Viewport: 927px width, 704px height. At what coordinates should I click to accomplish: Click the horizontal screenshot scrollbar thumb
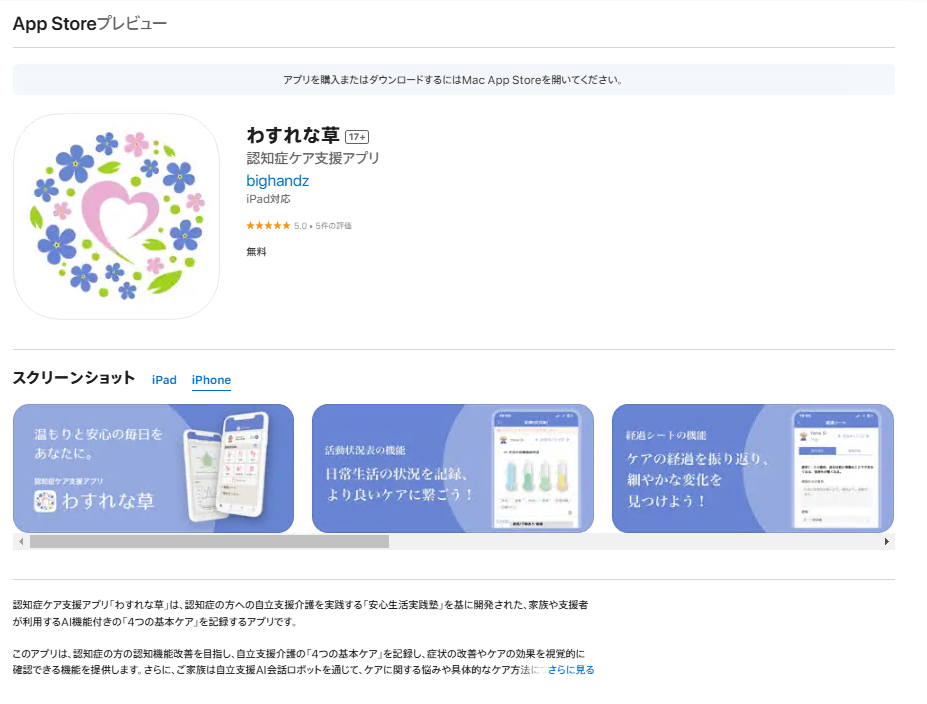[209, 541]
